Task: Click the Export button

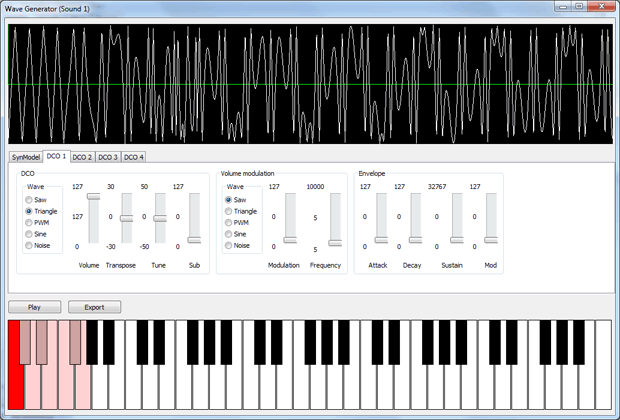Action: point(94,307)
